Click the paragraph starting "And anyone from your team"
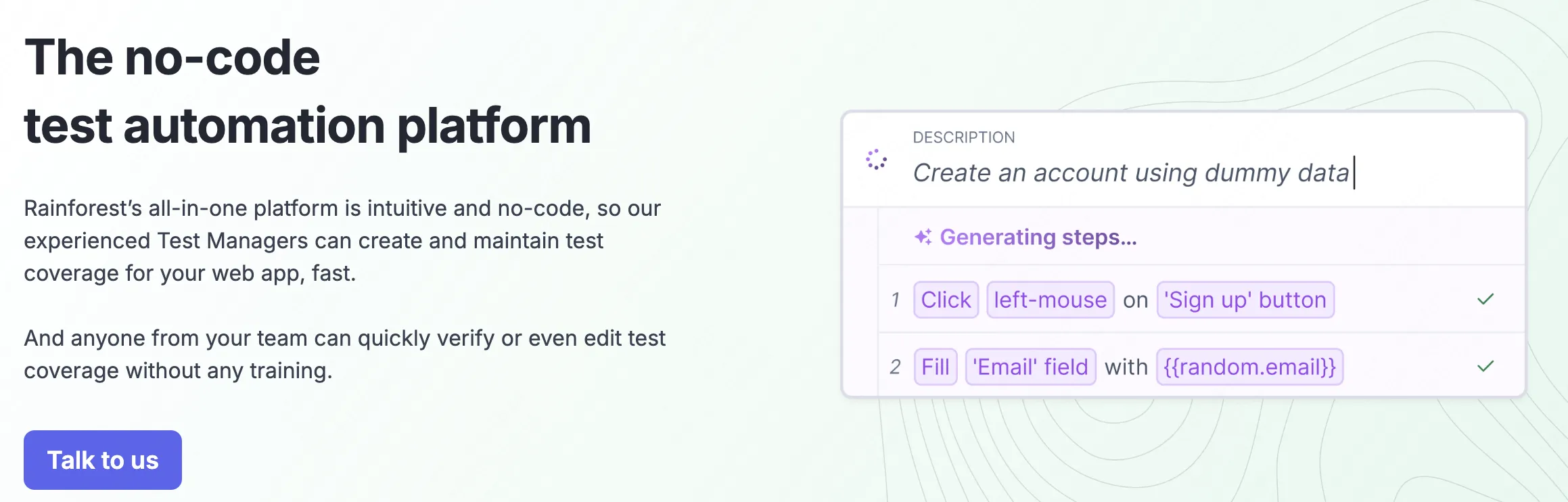Viewport: 1568px width, 502px height. 345,355
